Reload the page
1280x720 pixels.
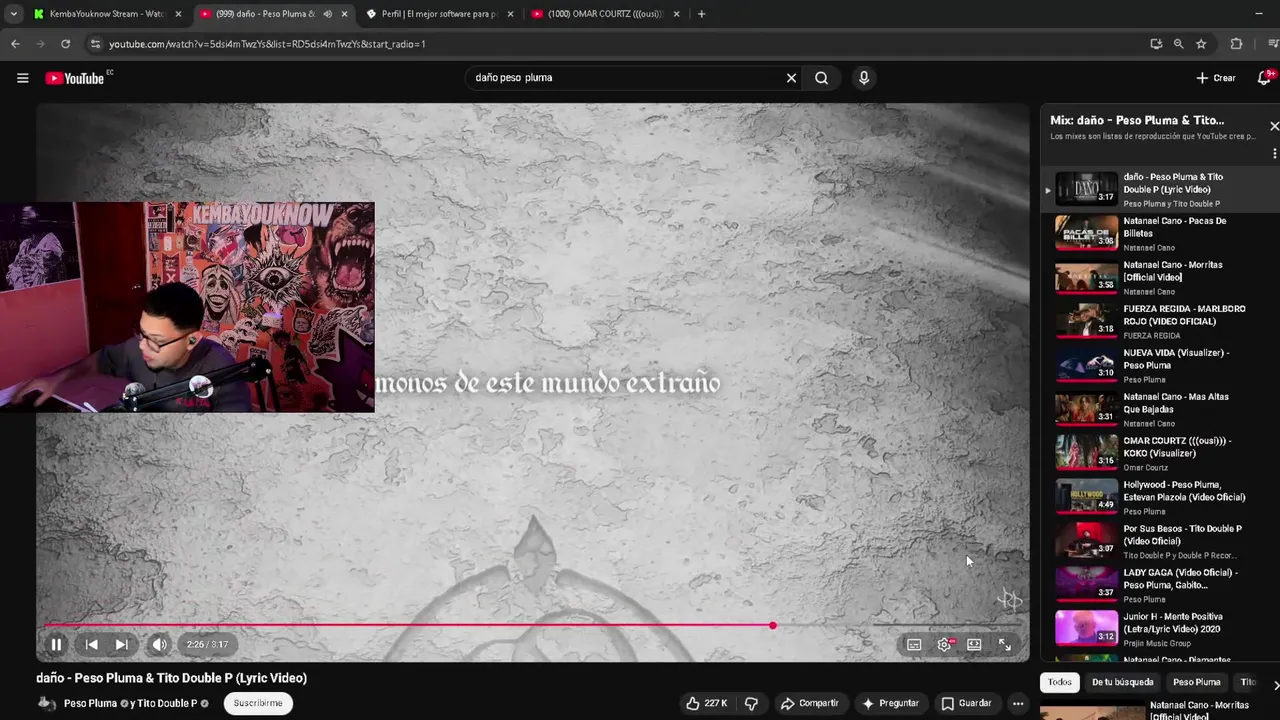(x=65, y=44)
